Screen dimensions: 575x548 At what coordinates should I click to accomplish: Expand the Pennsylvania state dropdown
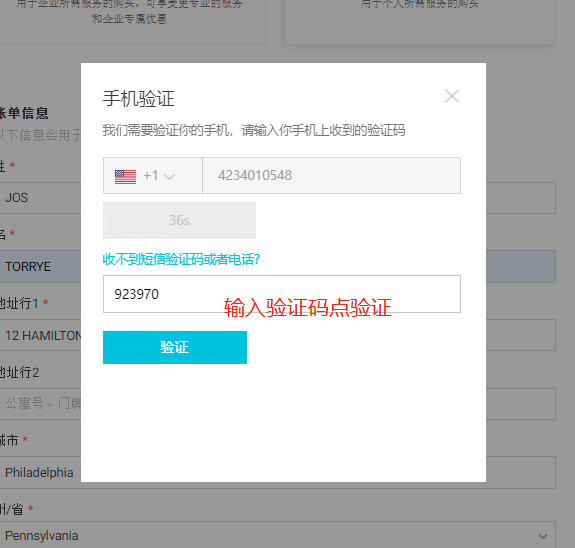tap(278, 535)
